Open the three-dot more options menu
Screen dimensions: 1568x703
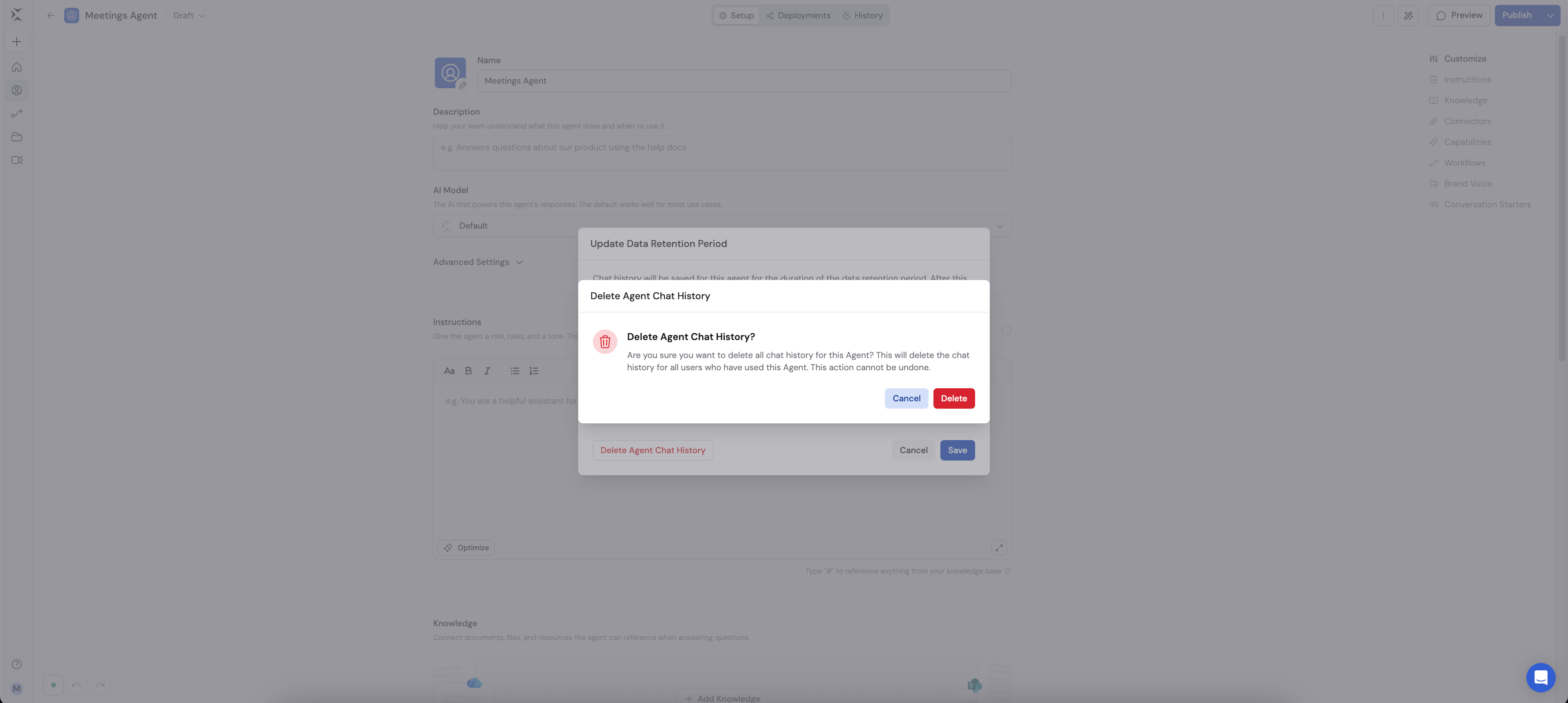click(1383, 15)
